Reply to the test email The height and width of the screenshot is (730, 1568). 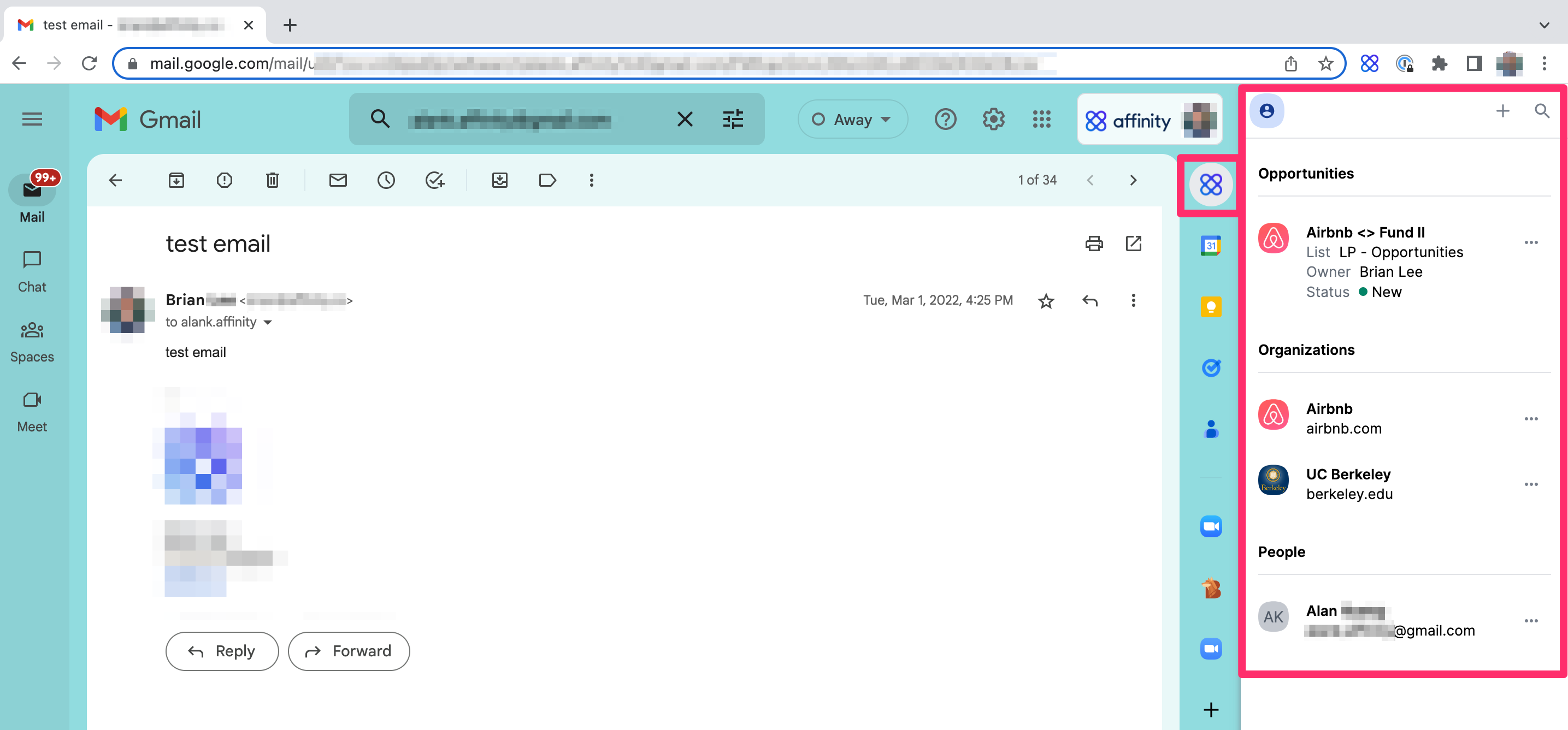222,651
